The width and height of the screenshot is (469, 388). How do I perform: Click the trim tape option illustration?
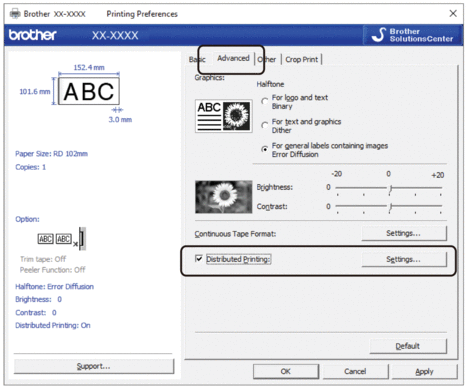pos(62,239)
